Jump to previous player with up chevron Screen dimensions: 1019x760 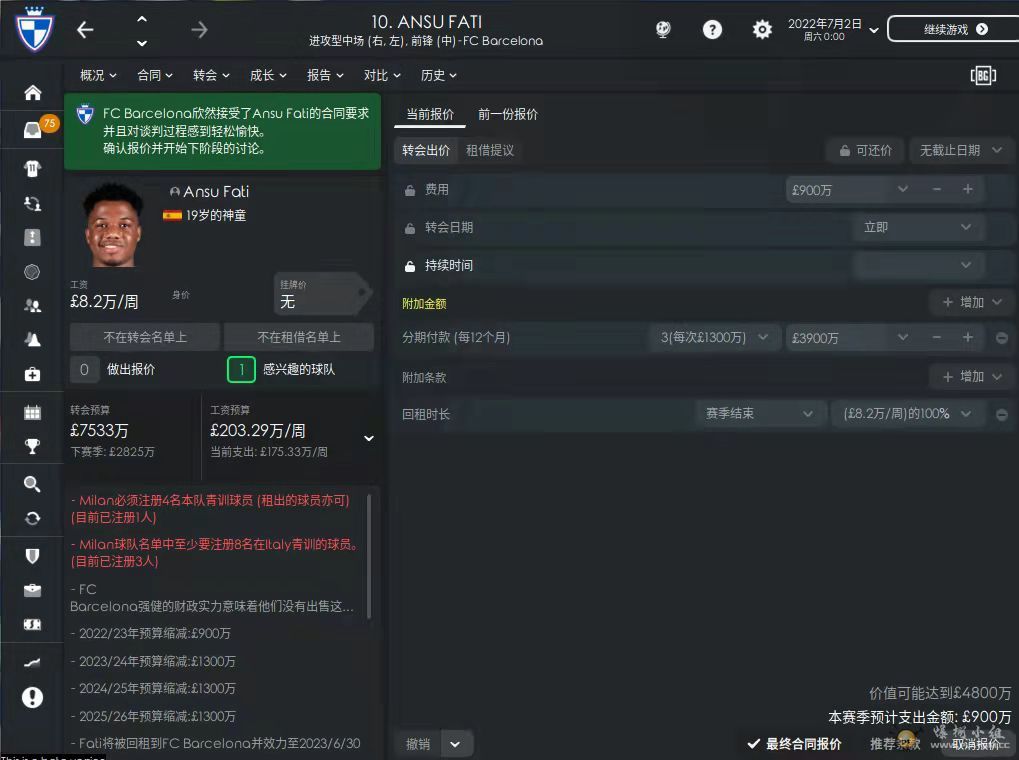click(142, 19)
